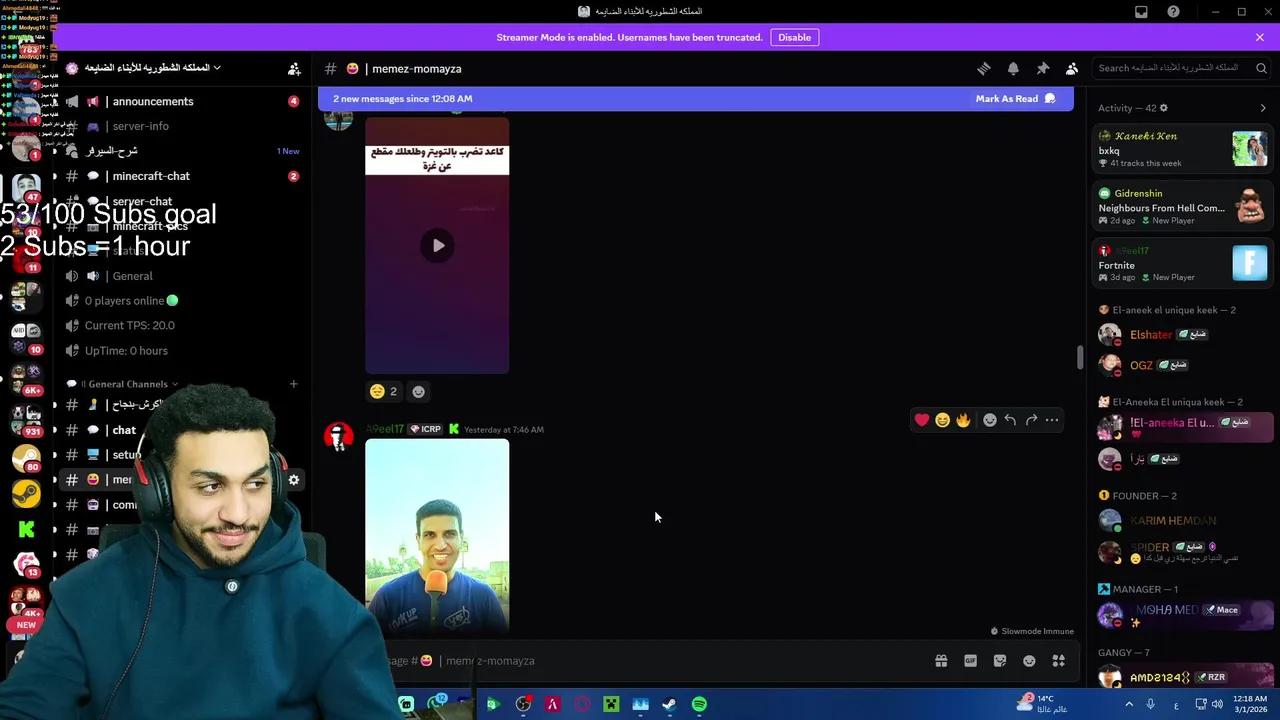Viewport: 1280px width, 720px height.
Task: Disable Streamer Mode
Action: [794, 37]
